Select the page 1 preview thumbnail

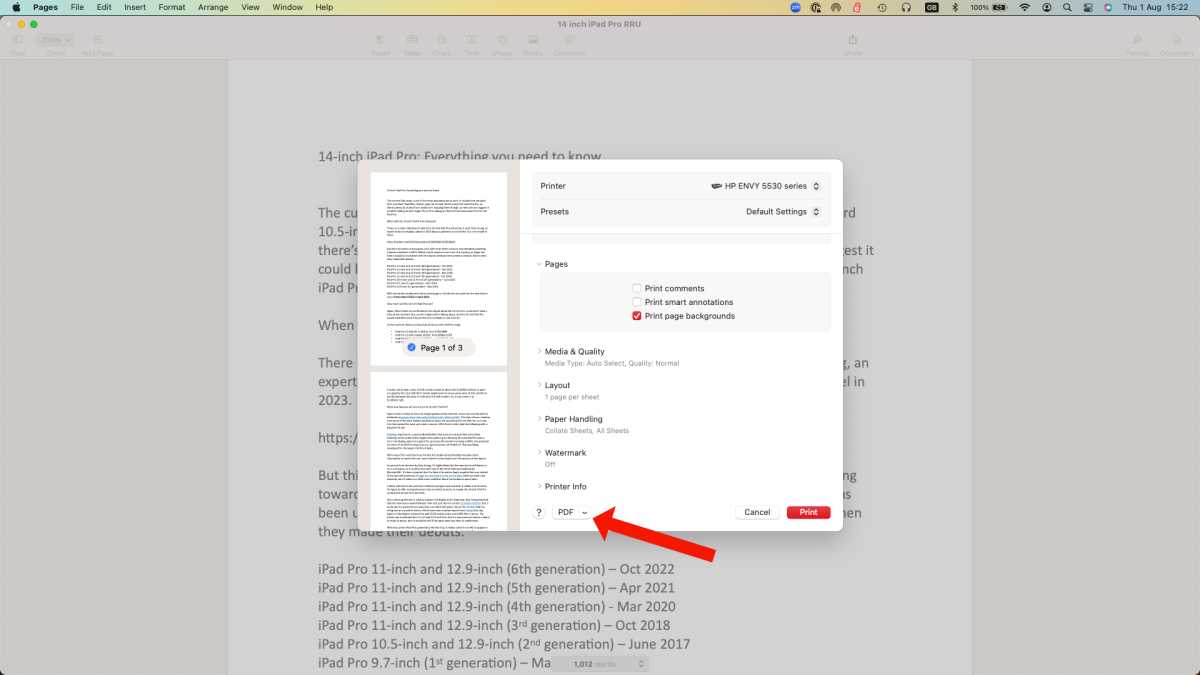[x=438, y=268]
